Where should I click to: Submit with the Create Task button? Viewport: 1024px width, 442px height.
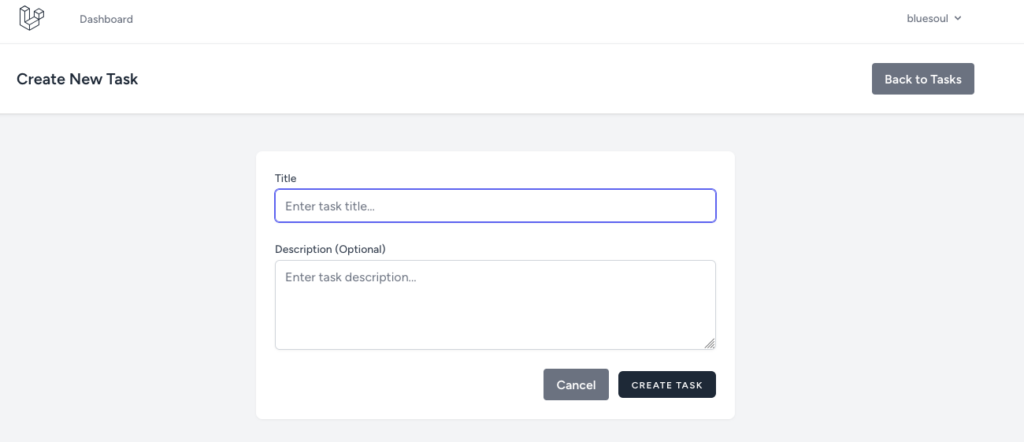[667, 385]
